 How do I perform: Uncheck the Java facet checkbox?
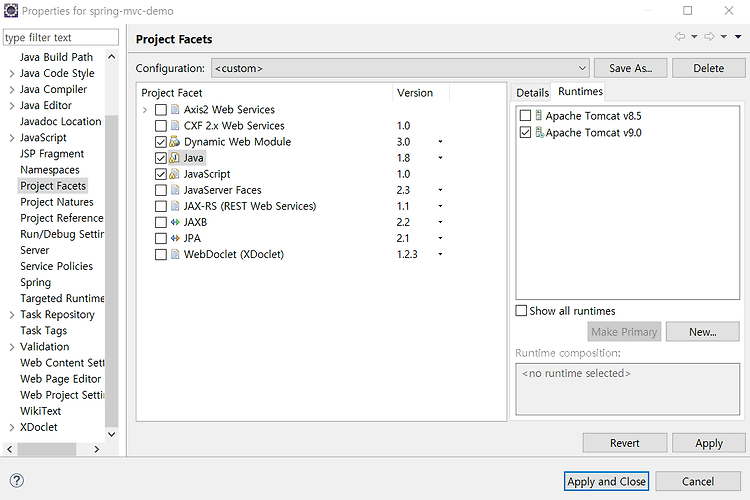161,158
